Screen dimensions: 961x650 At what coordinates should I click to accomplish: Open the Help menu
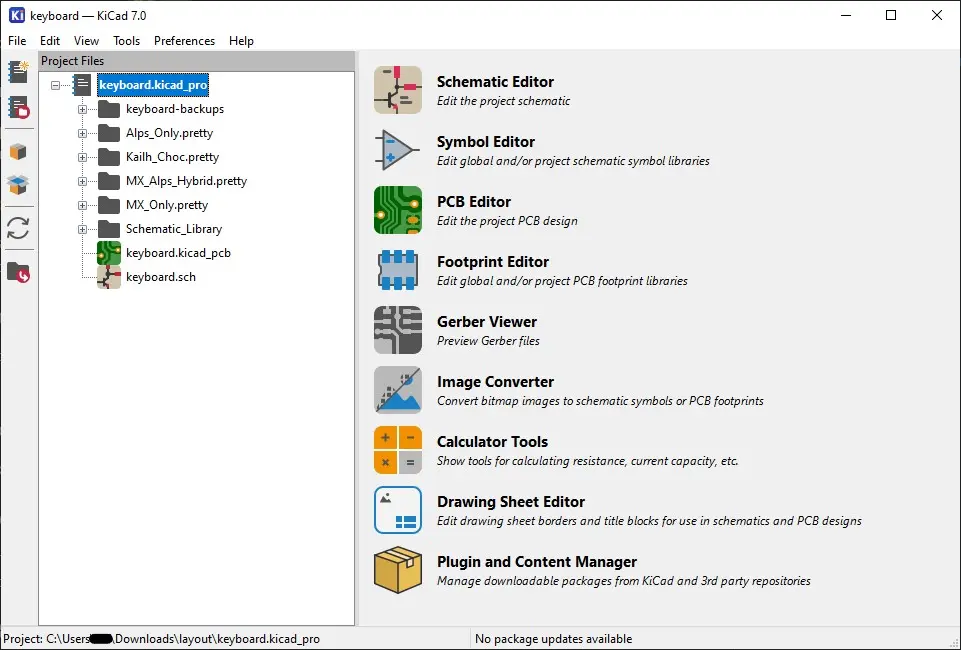pos(241,40)
